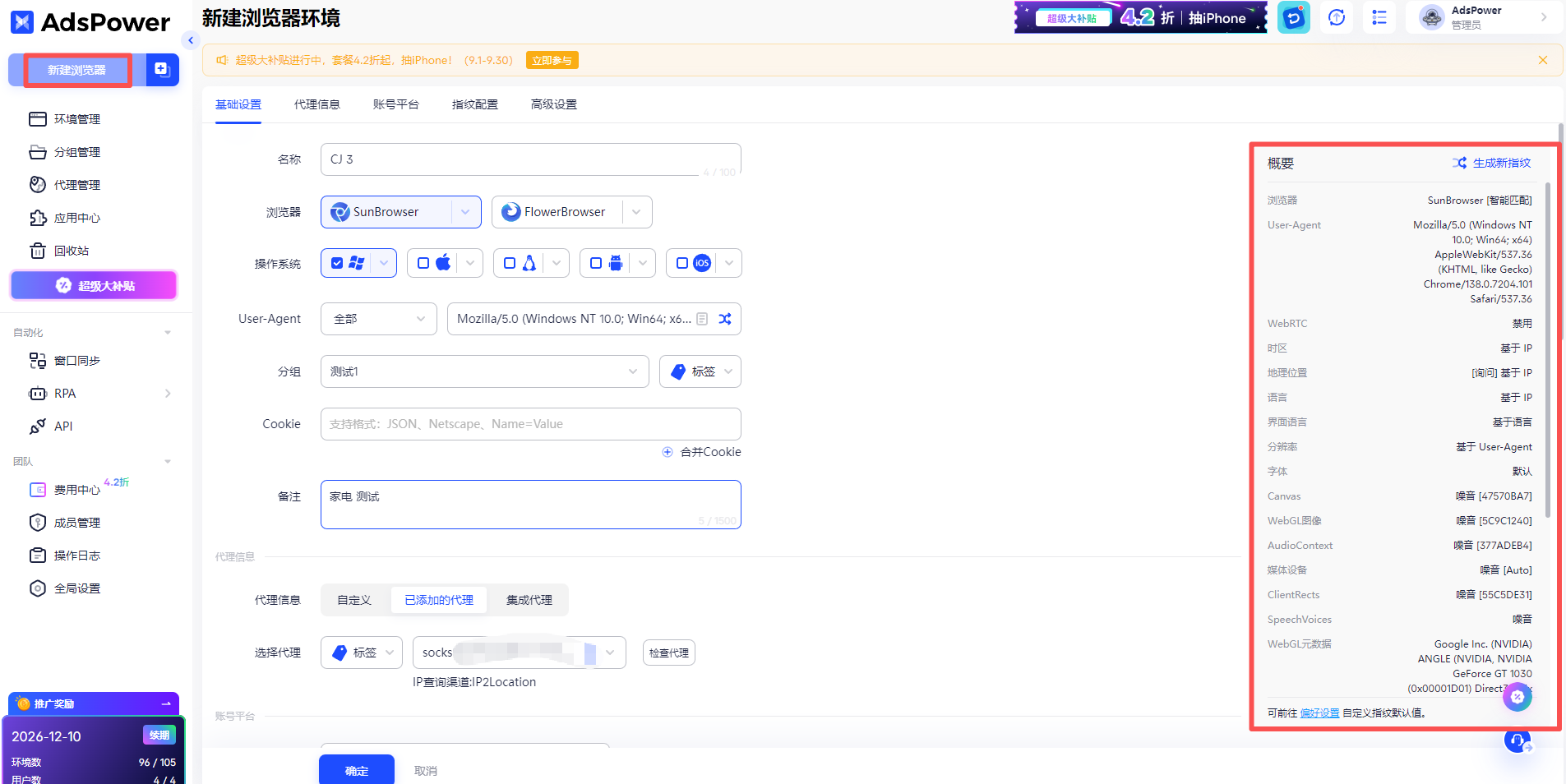Expand SunBrowser version dropdown arrow
The height and width of the screenshot is (784, 1566).
tap(466, 212)
